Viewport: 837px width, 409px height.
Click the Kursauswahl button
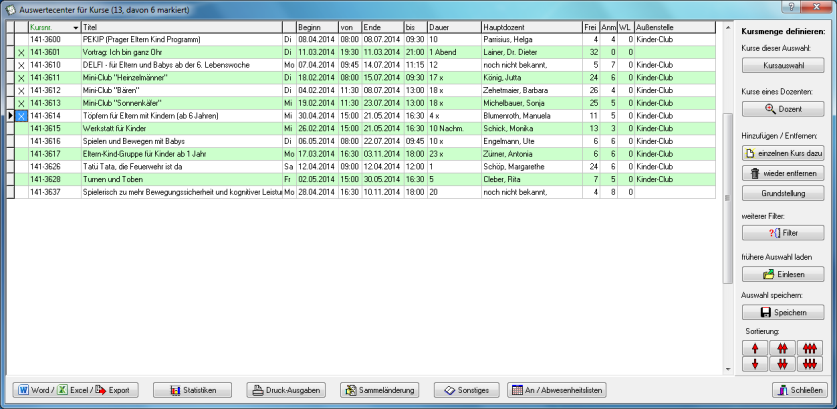pos(783,66)
